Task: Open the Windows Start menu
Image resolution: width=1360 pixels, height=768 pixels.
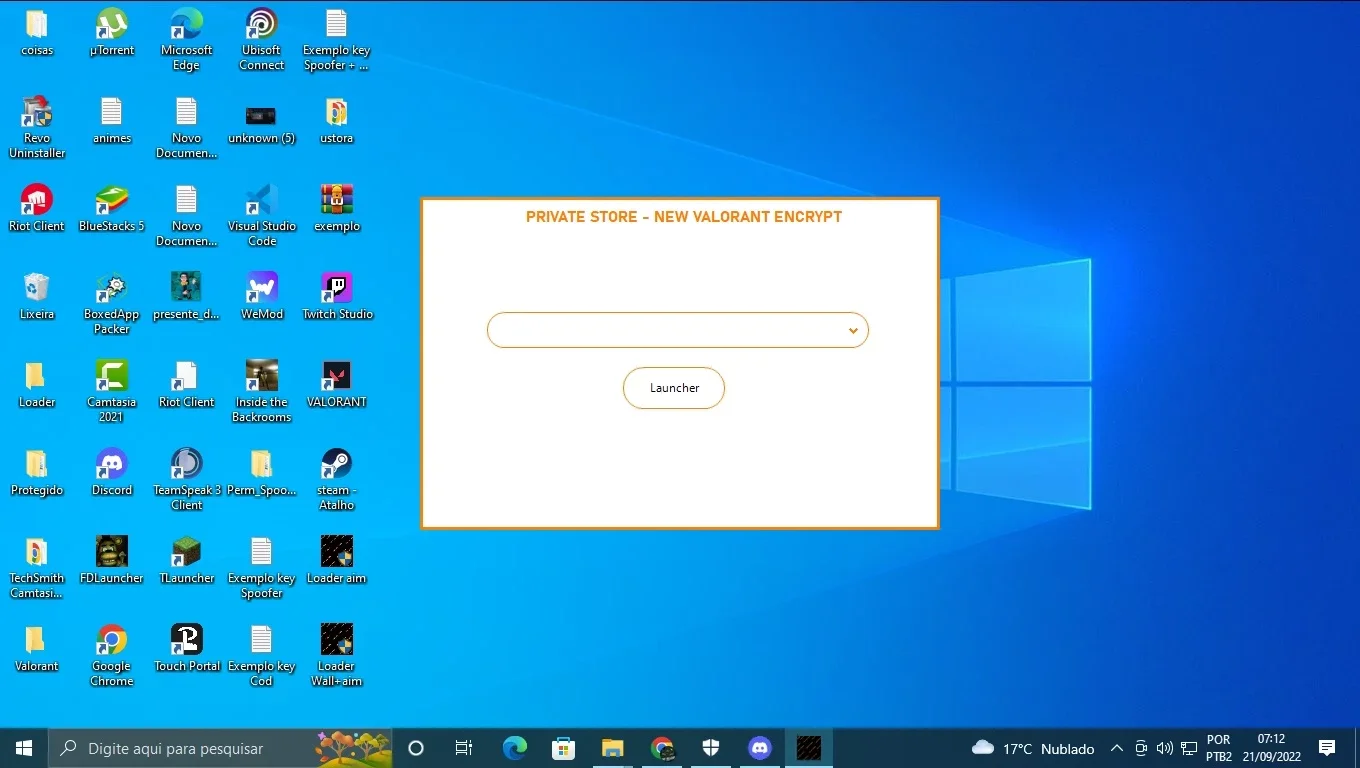Action: click(24, 748)
